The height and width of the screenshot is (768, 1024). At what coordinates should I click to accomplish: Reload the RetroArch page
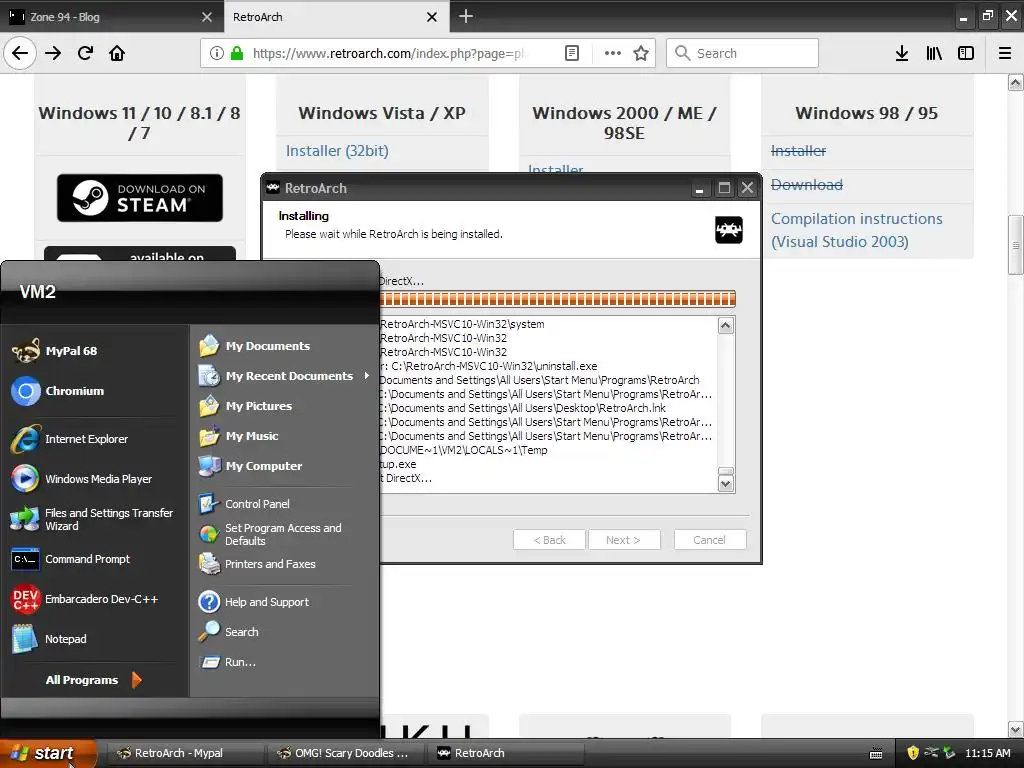tap(85, 53)
